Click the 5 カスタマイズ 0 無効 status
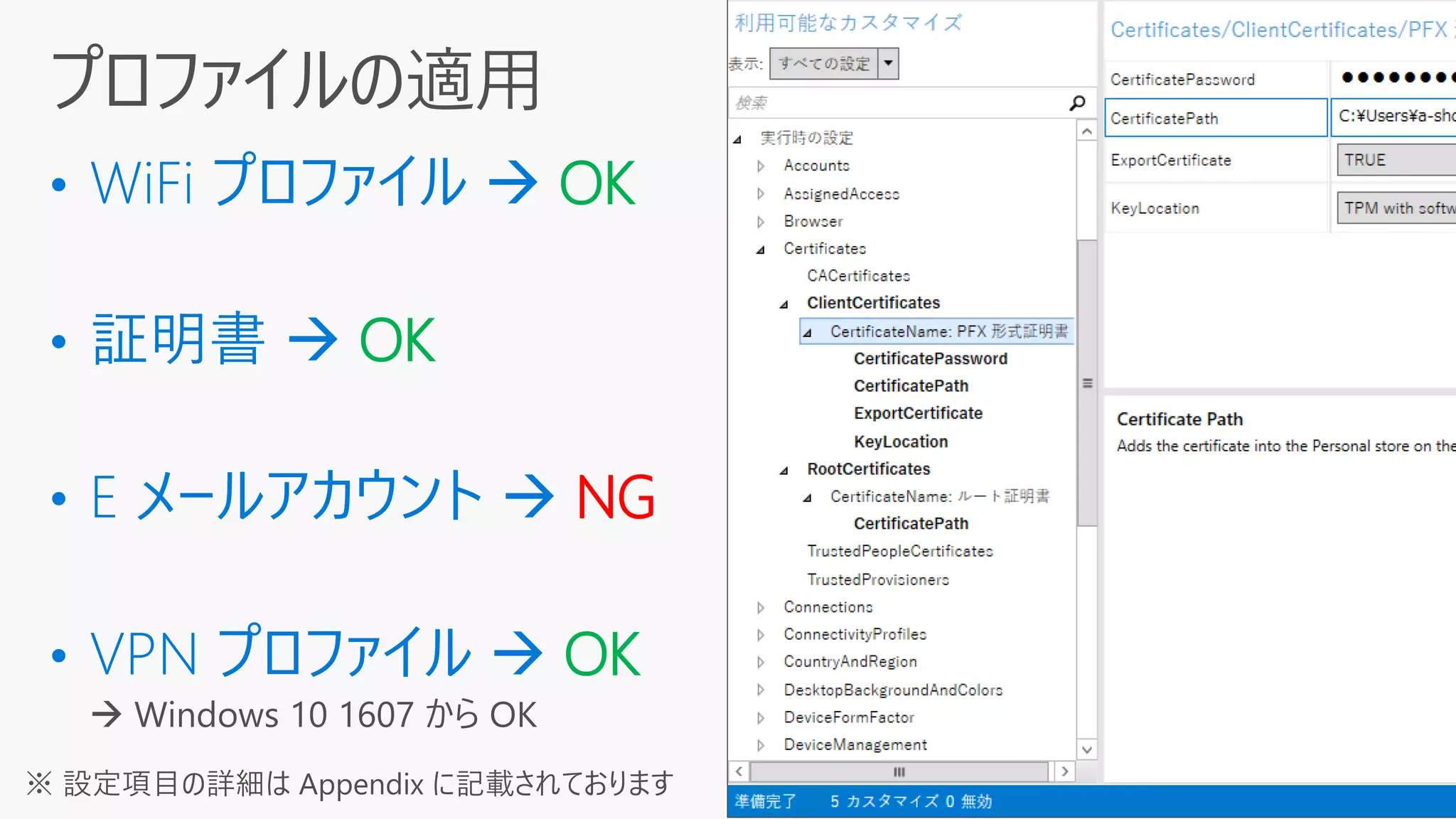Screen dimensions: 1456x819 coord(911,801)
